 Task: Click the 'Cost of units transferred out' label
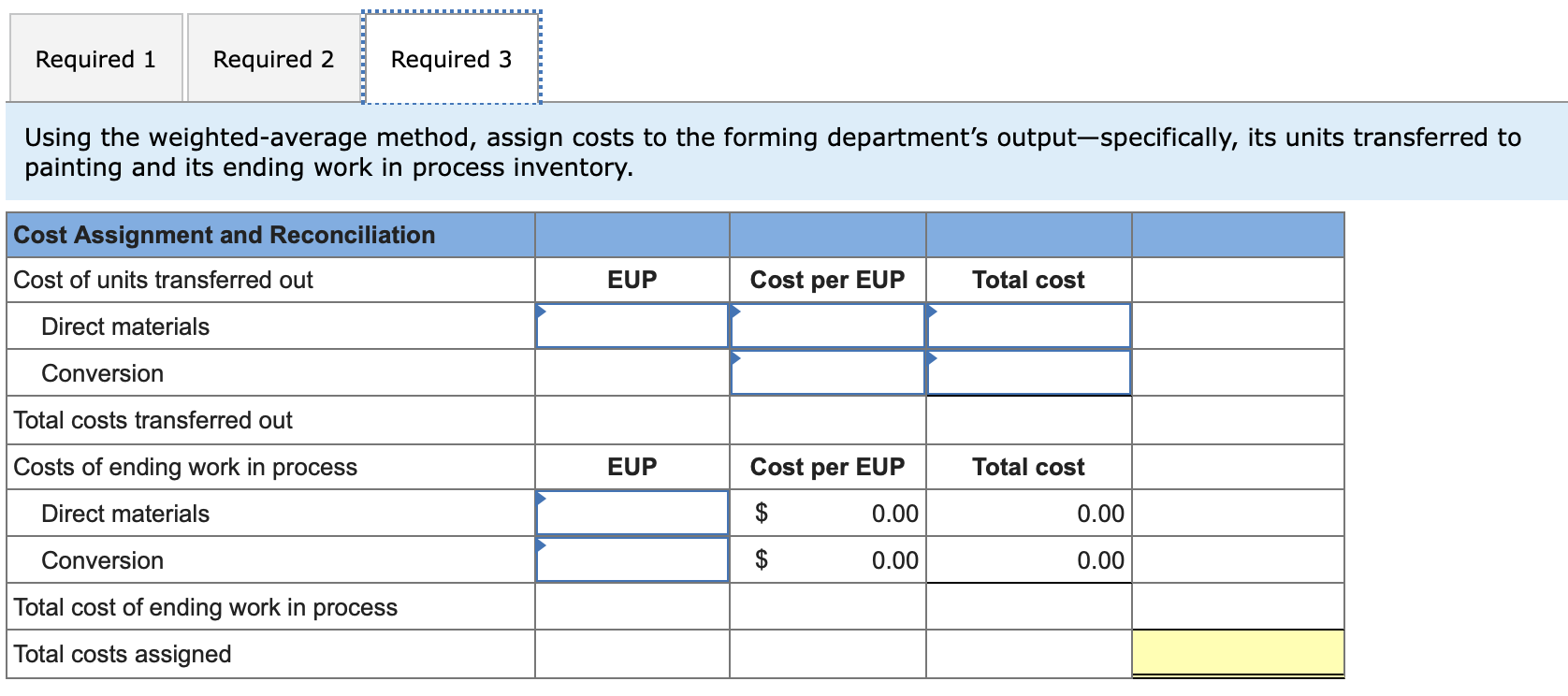pos(164,280)
